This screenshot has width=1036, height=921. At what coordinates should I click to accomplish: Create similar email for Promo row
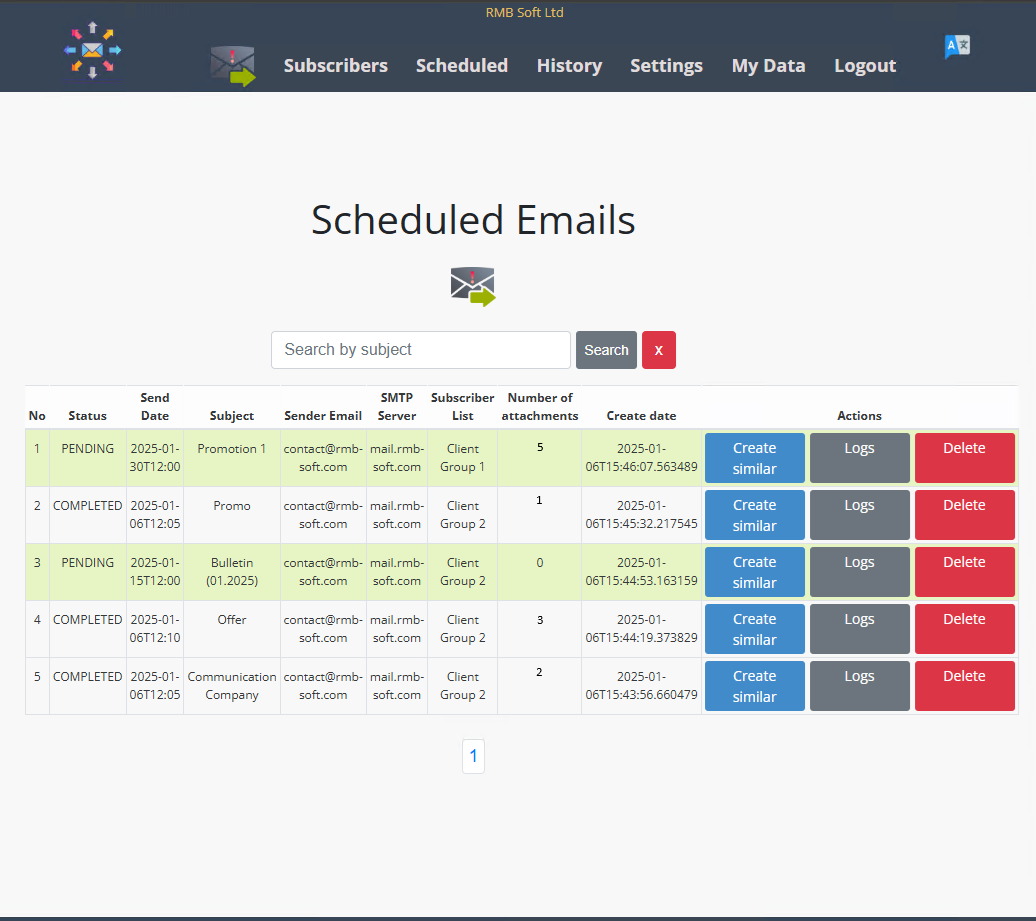755,515
